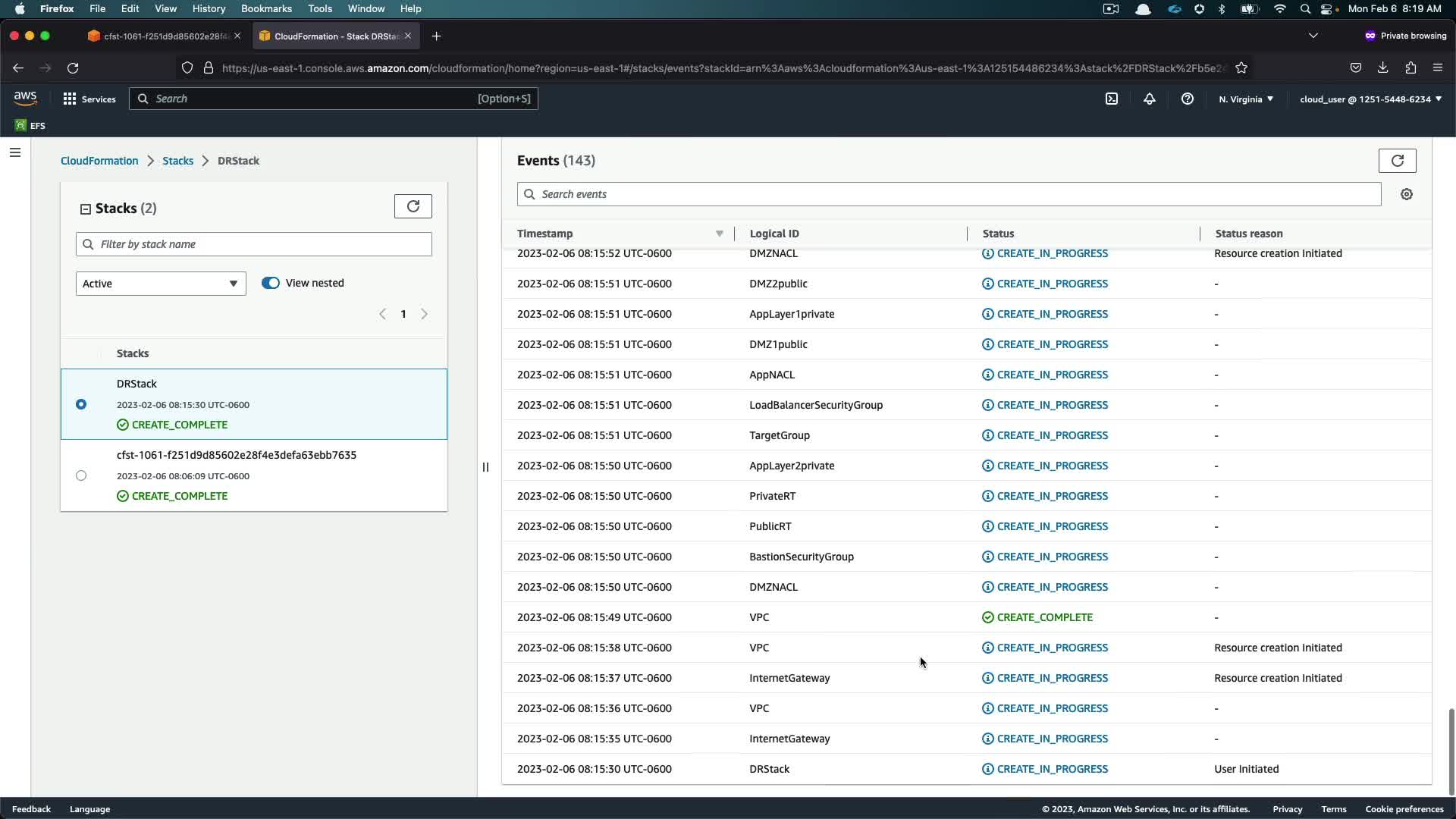Click the Events table settings gear

pyautogui.click(x=1407, y=194)
